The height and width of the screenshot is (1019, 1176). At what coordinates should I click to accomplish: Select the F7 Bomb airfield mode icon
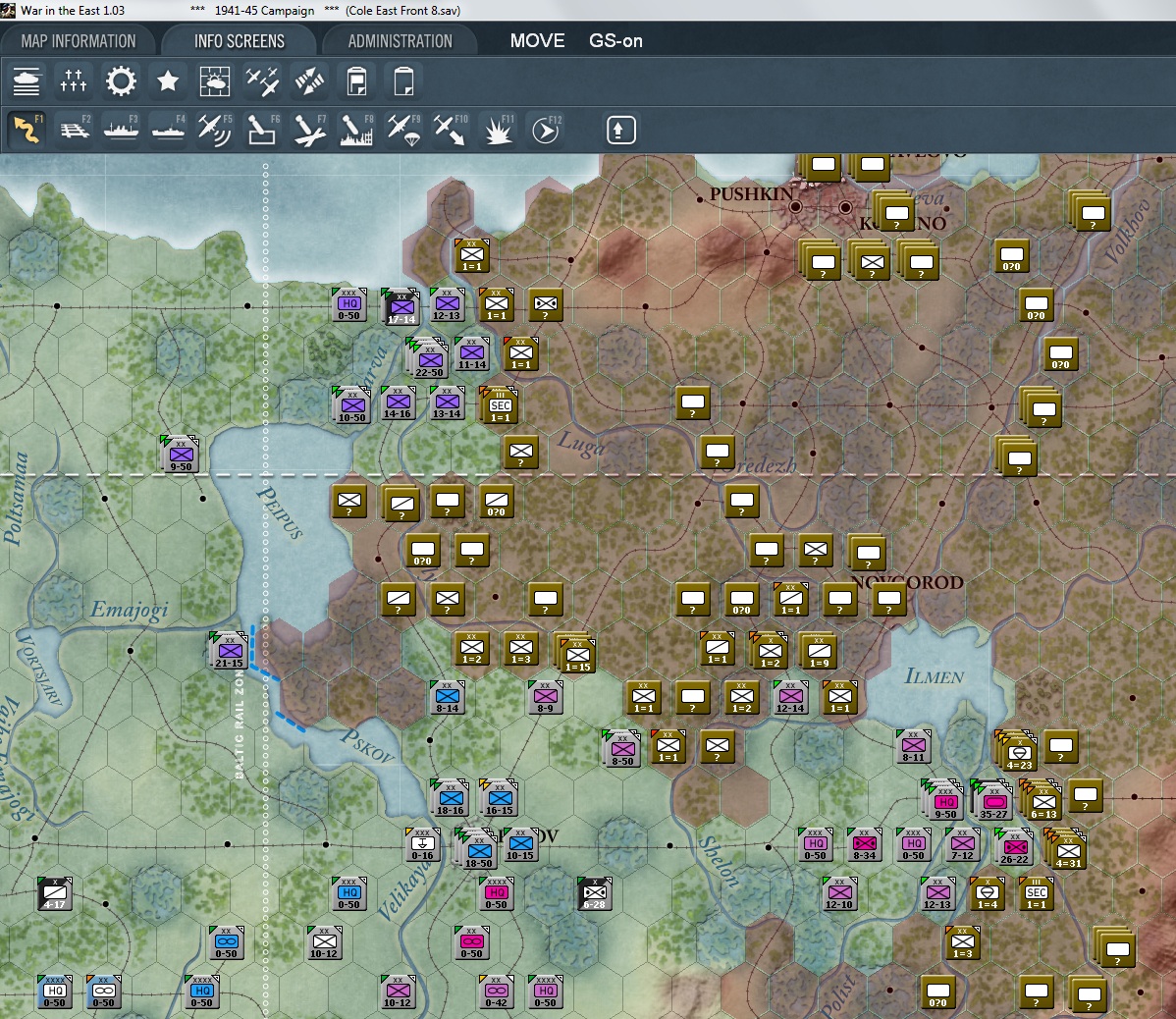click(310, 130)
